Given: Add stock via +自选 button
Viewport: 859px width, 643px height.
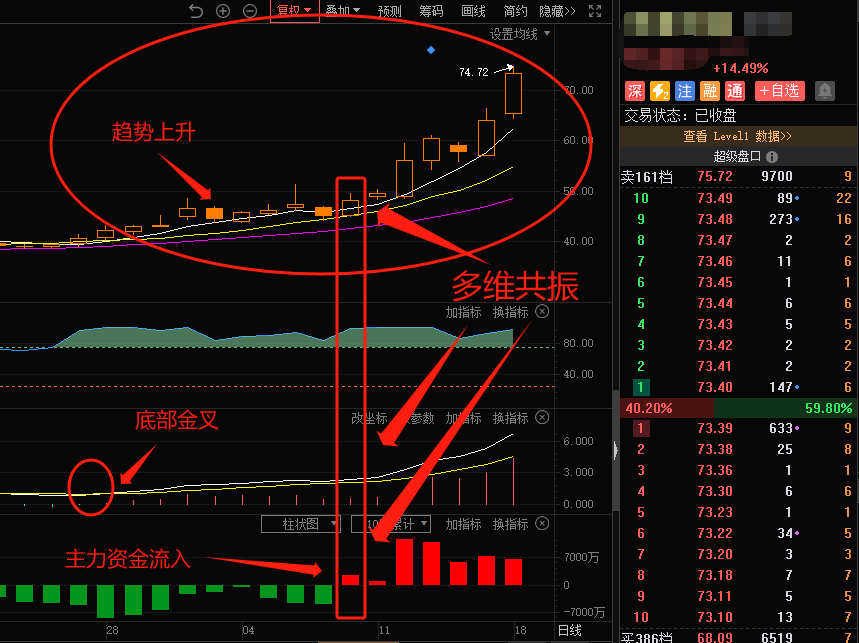Looking at the screenshot, I should tap(780, 90).
